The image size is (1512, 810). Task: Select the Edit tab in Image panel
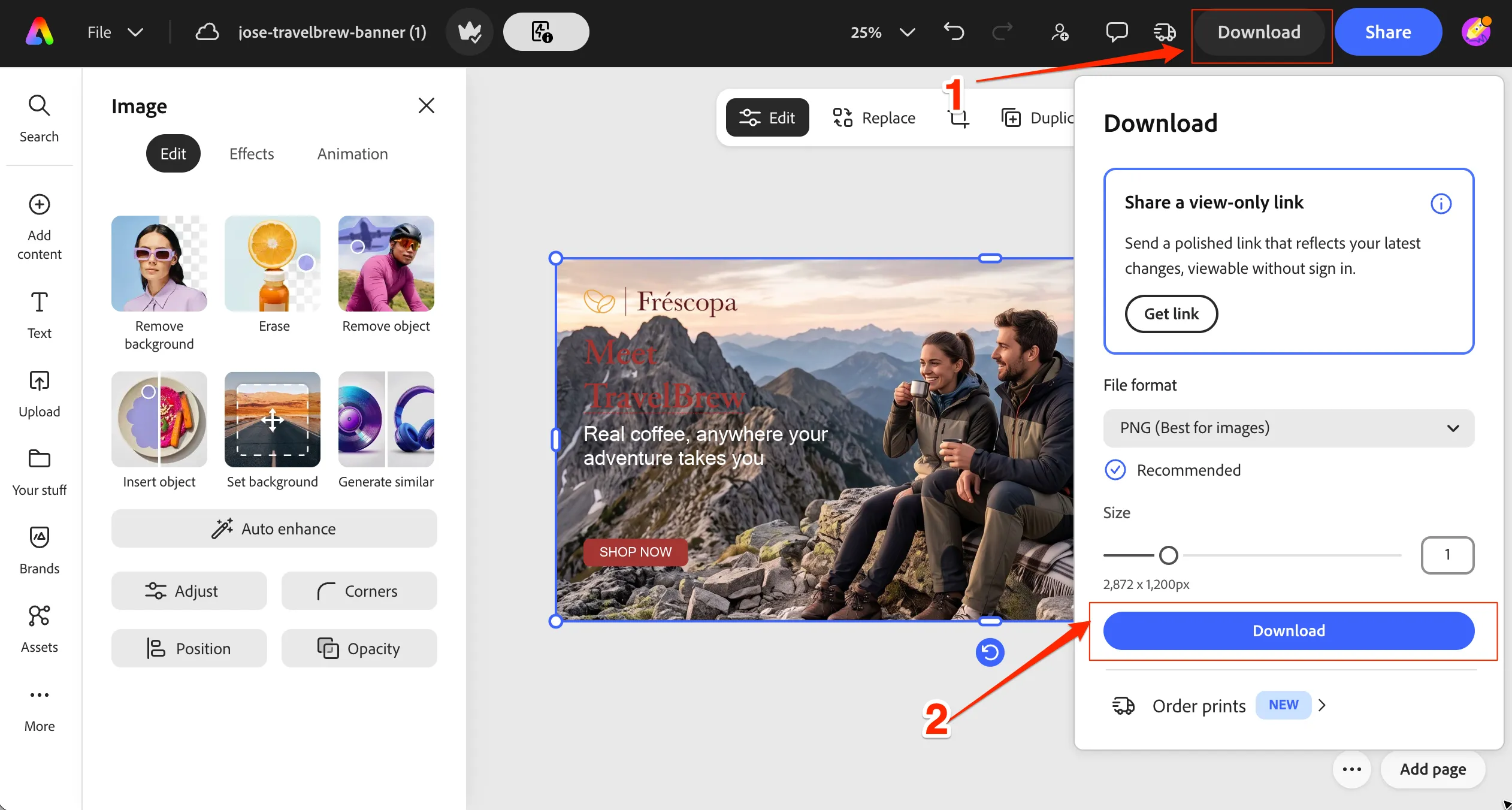(173, 153)
